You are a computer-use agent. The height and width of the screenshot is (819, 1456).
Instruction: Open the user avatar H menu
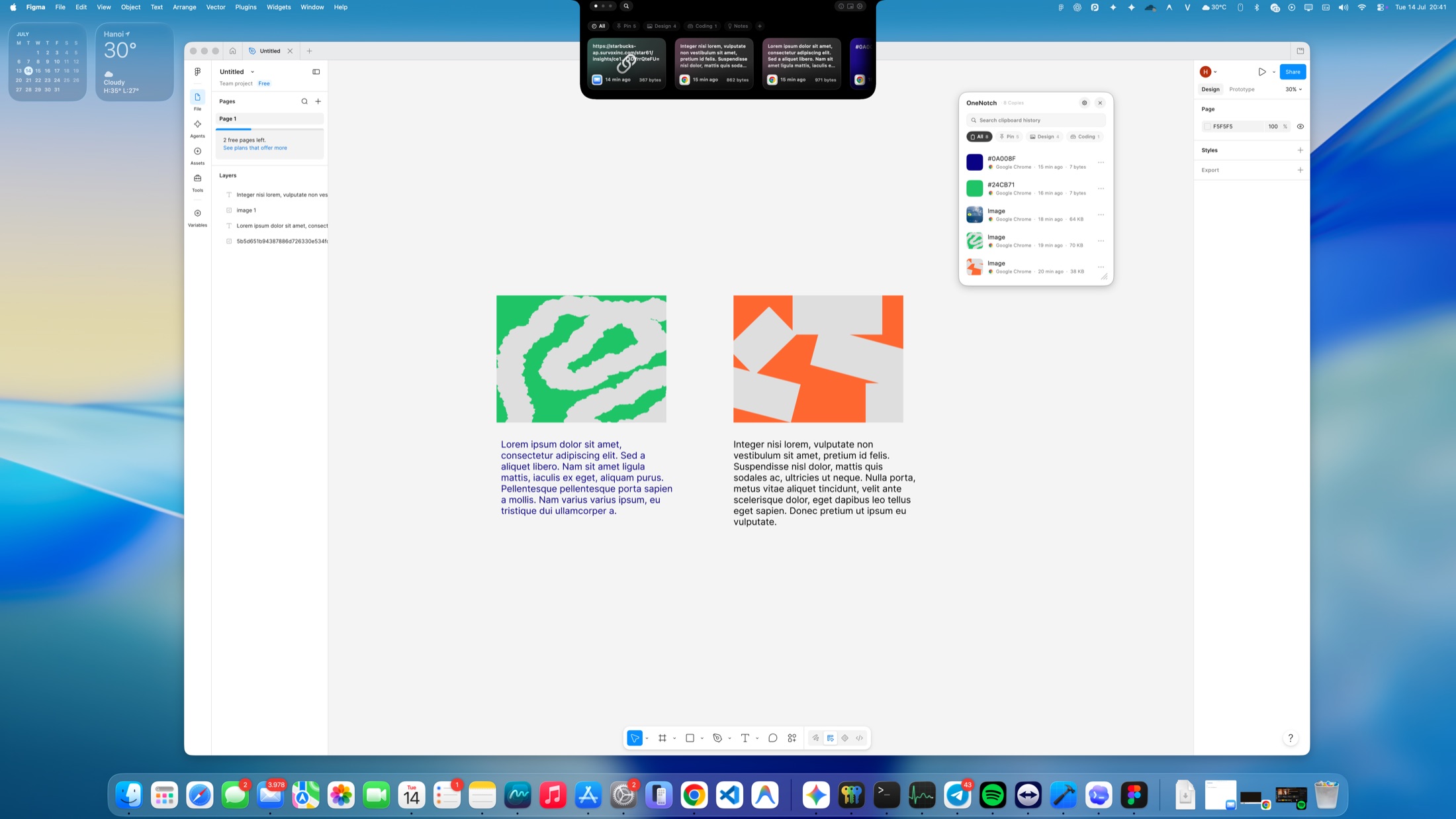(x=1206, y=72)
